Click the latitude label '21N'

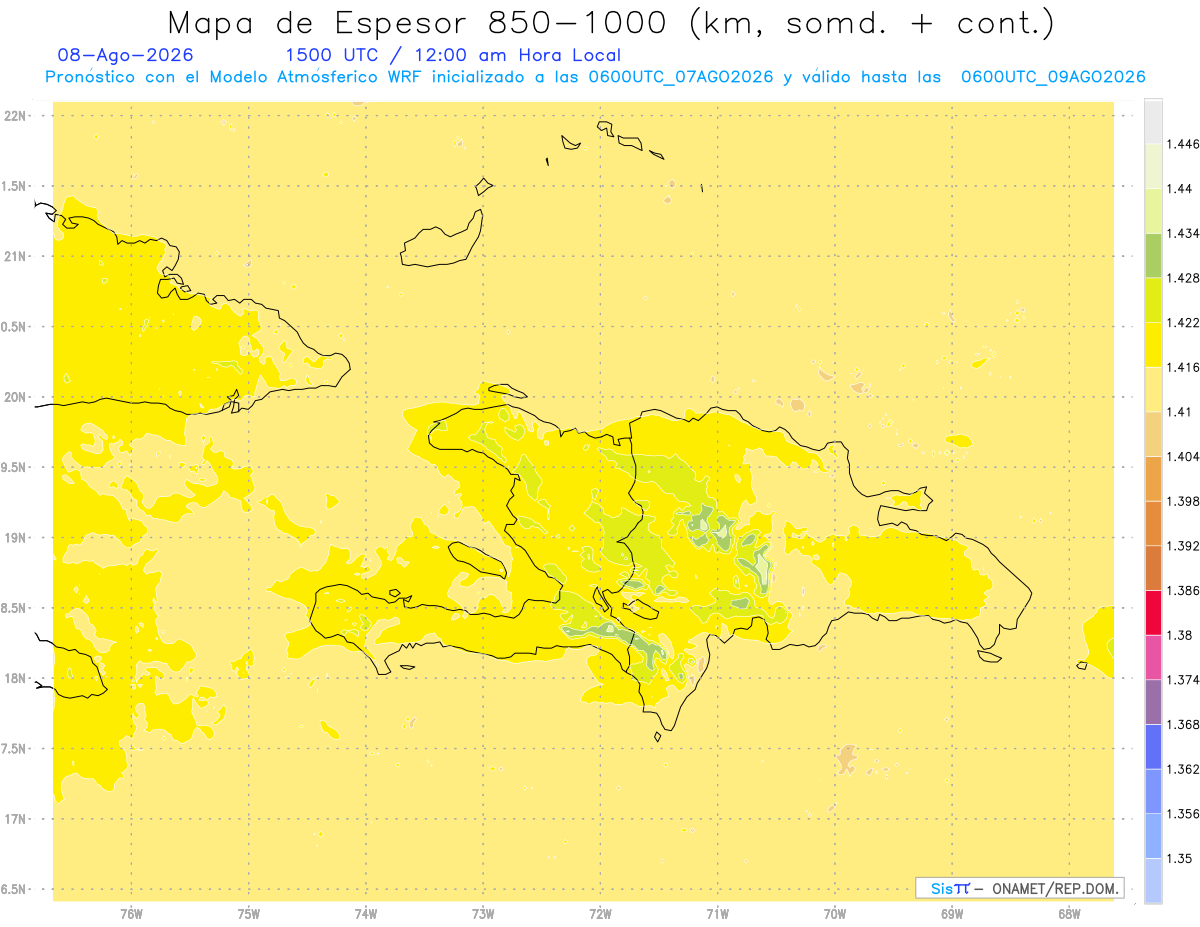[15, 256]
